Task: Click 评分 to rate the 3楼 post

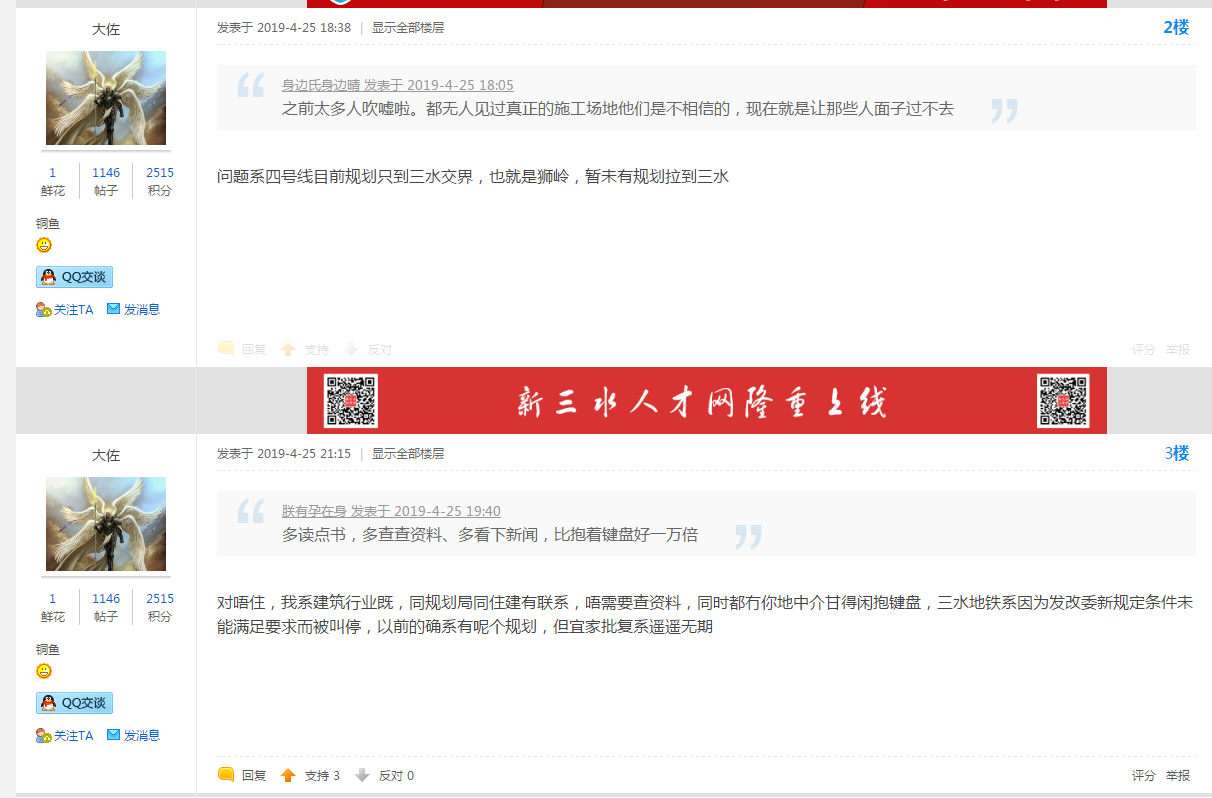Action: click(x=1141, y=774)
